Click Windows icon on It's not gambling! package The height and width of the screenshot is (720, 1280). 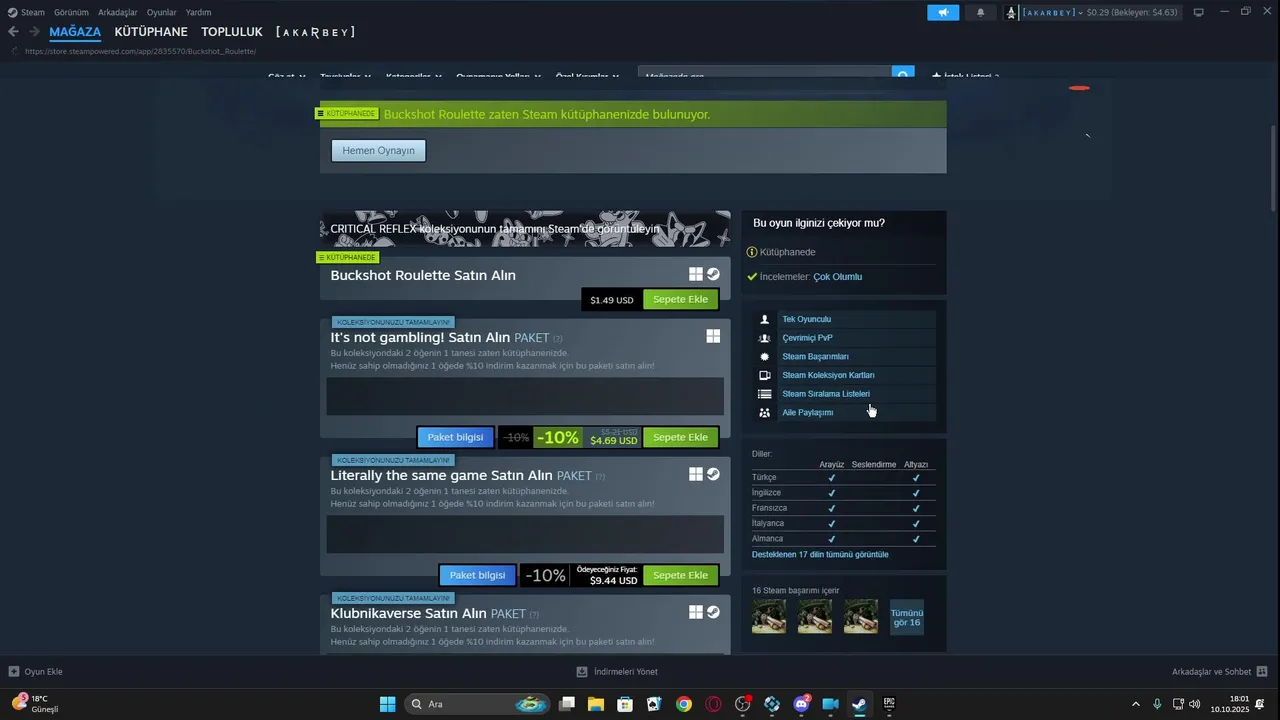tap(713, 336)
